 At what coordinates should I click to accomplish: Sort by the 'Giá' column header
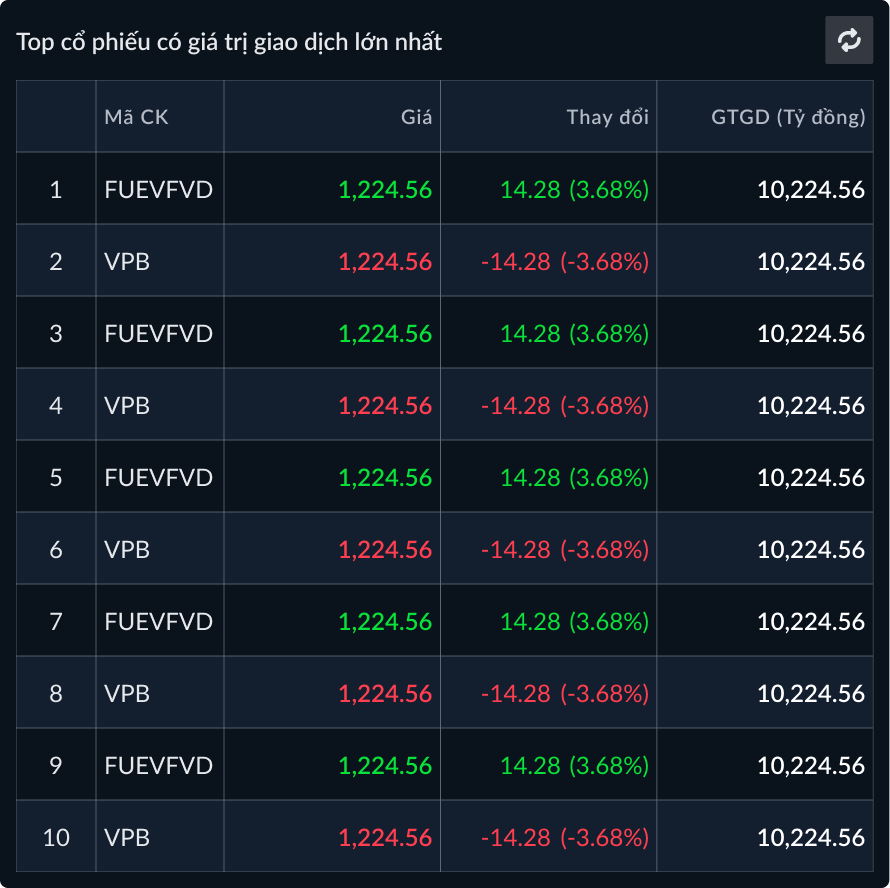416,117
